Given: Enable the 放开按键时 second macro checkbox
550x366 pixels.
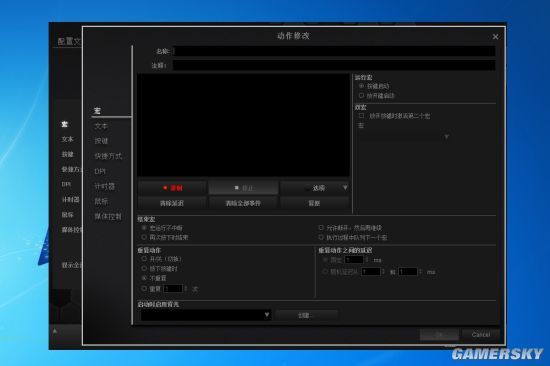Looking at the screenshot, I should click(361, 116).
